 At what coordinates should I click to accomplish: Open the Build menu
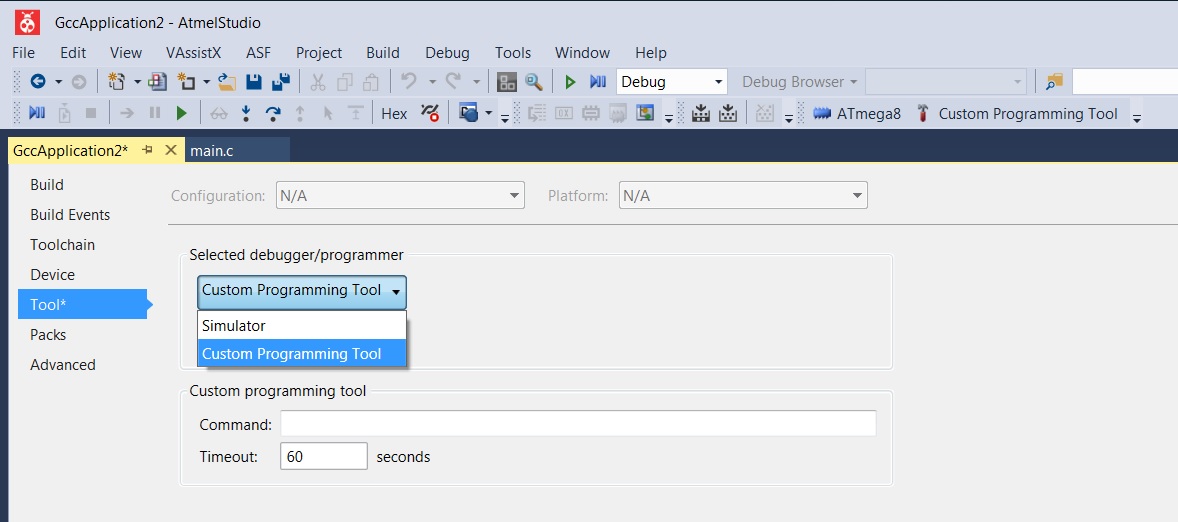(383, 53)
